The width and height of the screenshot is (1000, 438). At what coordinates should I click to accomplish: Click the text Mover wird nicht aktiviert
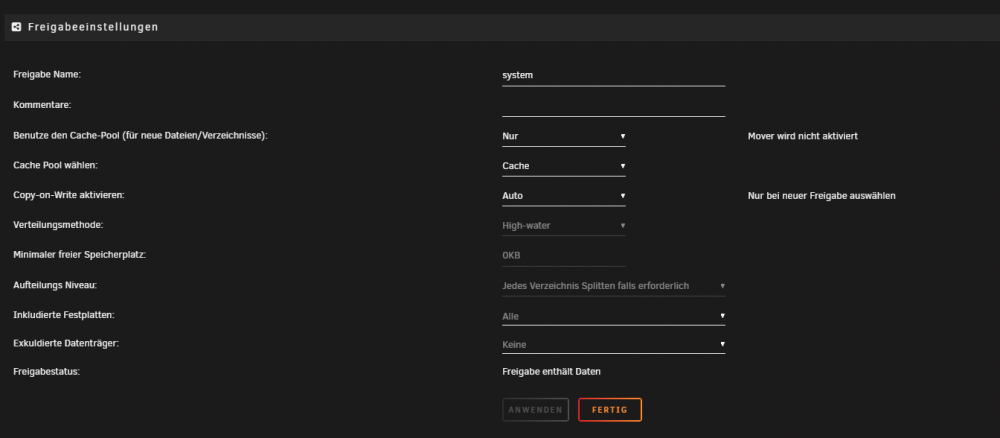tap(802, 136)
